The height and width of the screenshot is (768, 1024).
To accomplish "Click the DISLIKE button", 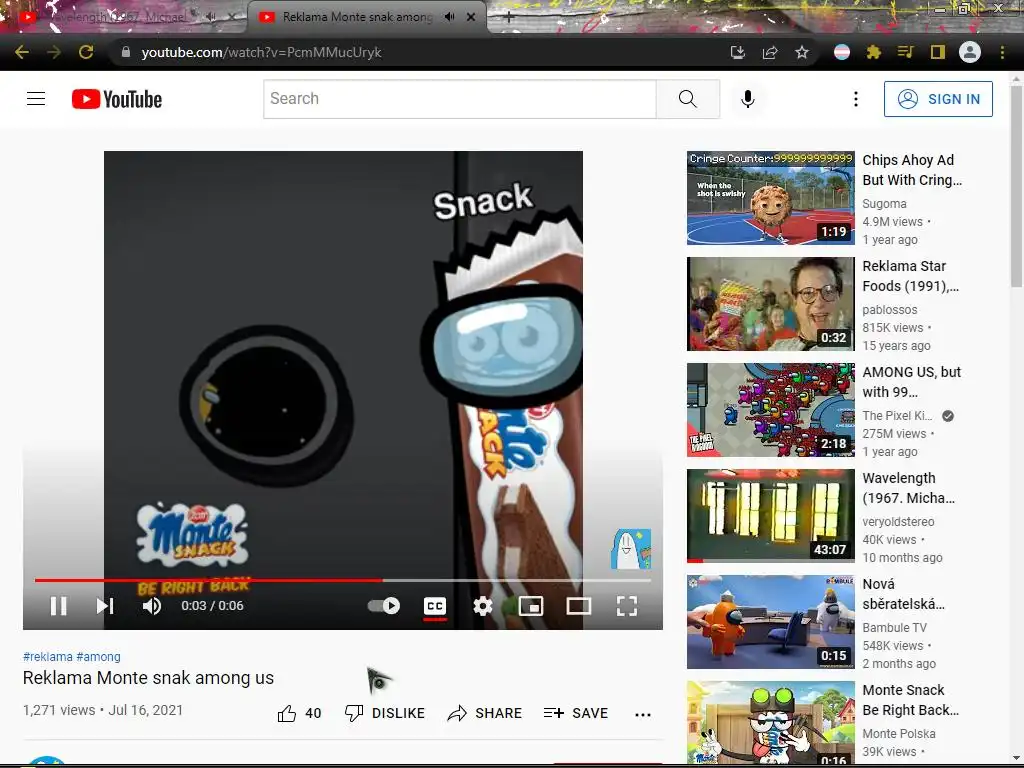I will [385, 713].
